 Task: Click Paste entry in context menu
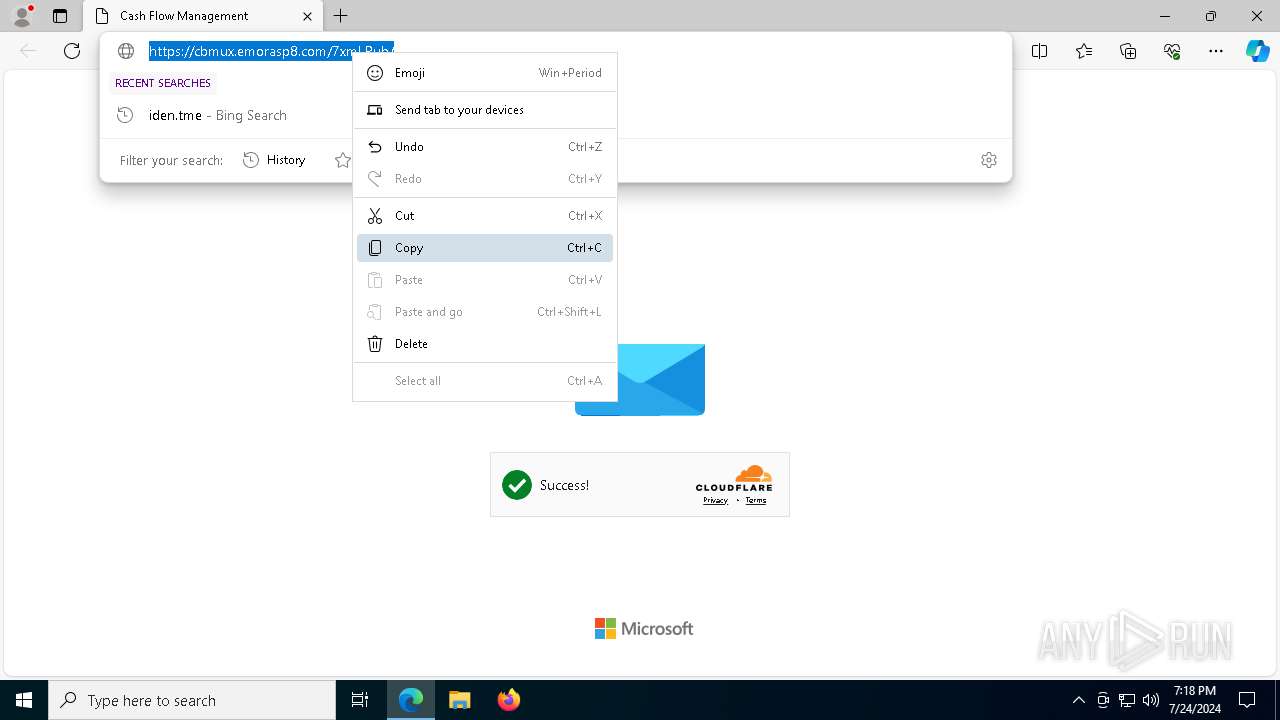(485, 280)
